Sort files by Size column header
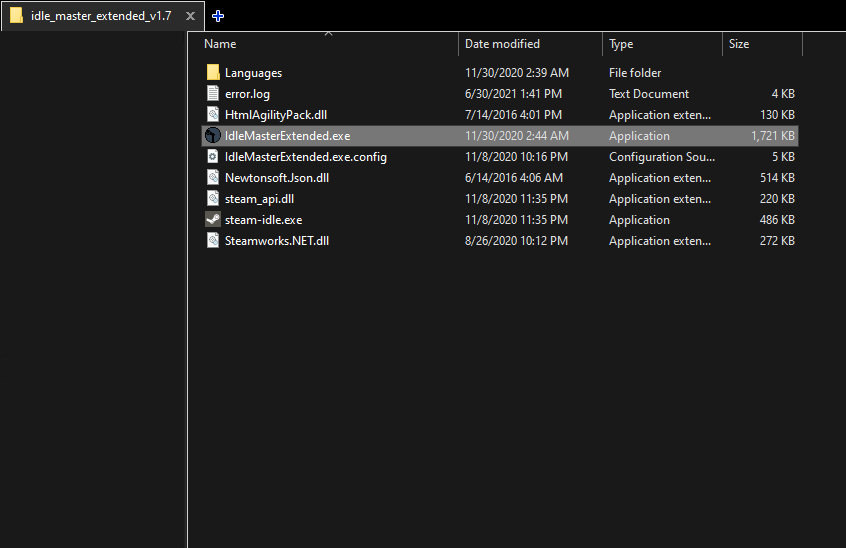 739,44
